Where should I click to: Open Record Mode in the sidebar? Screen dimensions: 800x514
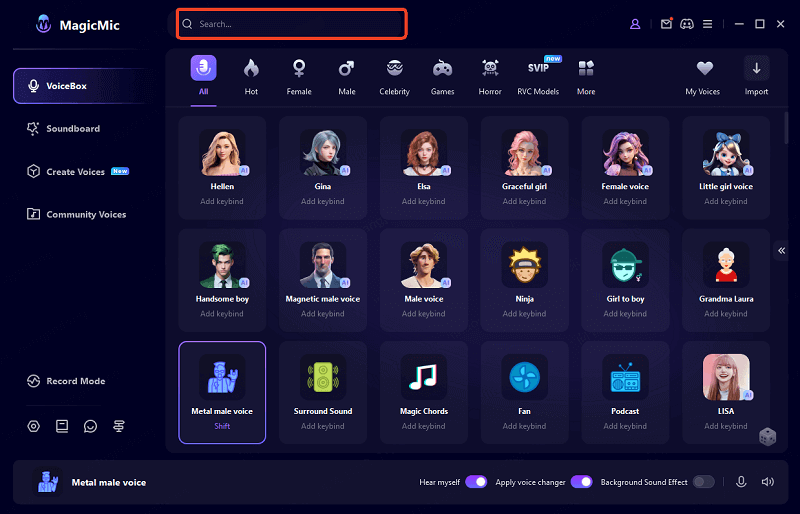pos(66,381)
